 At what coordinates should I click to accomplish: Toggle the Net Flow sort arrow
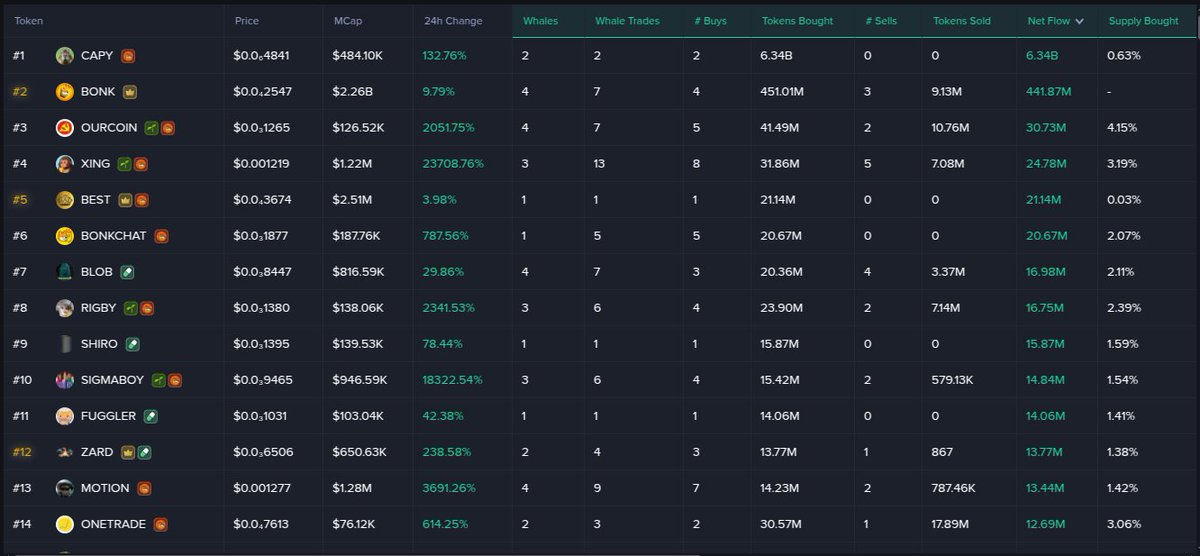1080,21
